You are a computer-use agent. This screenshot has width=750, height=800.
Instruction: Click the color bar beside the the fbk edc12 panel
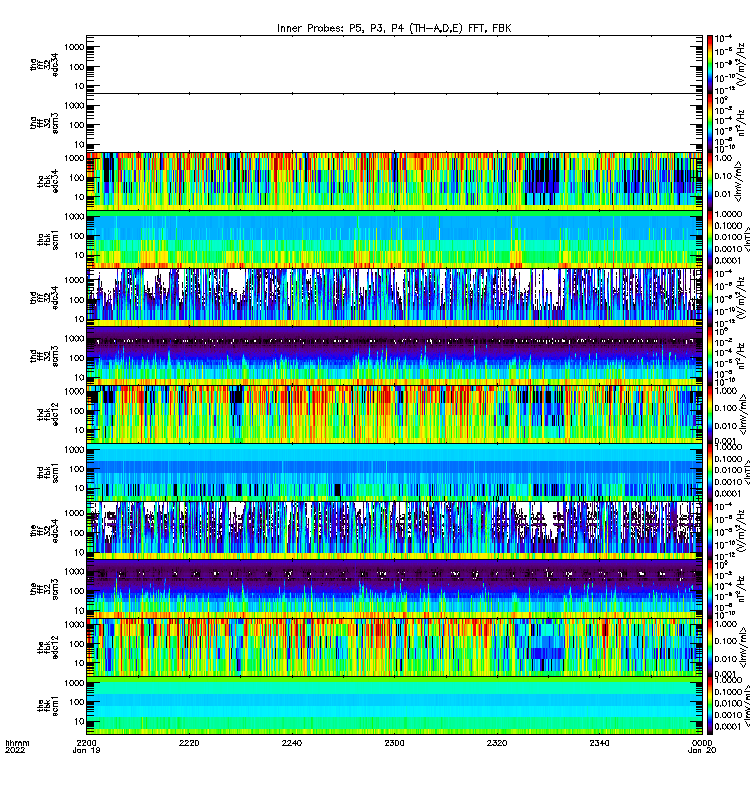[710, 647]
